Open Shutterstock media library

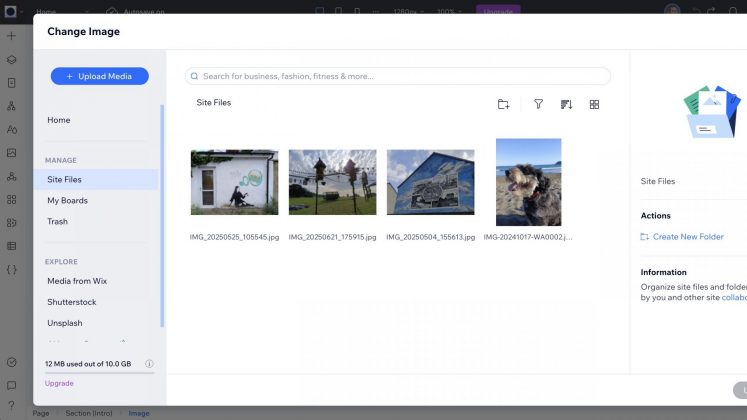(x=71, y=302)
